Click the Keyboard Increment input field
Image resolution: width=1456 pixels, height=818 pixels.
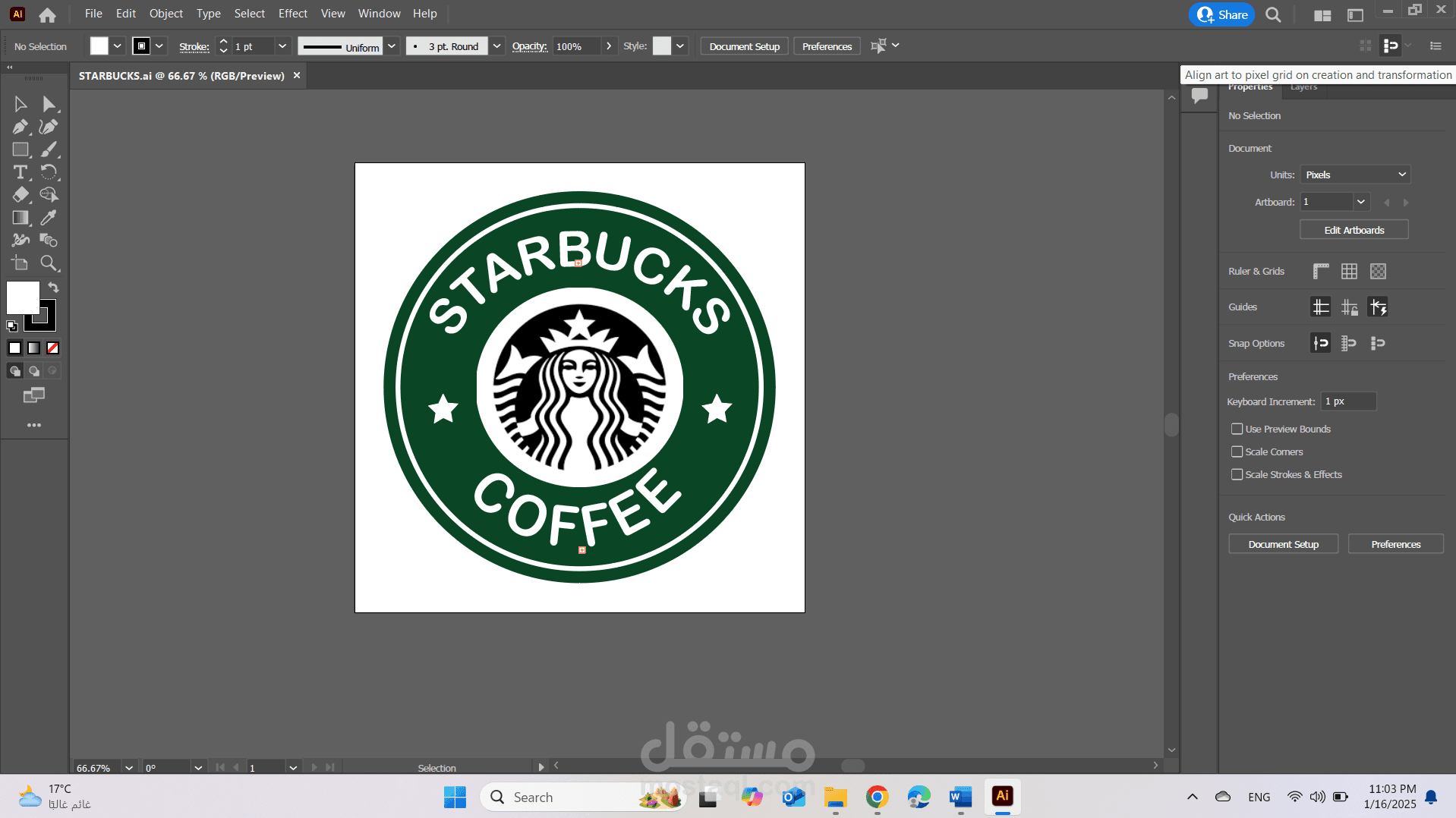click(1349, 401)
